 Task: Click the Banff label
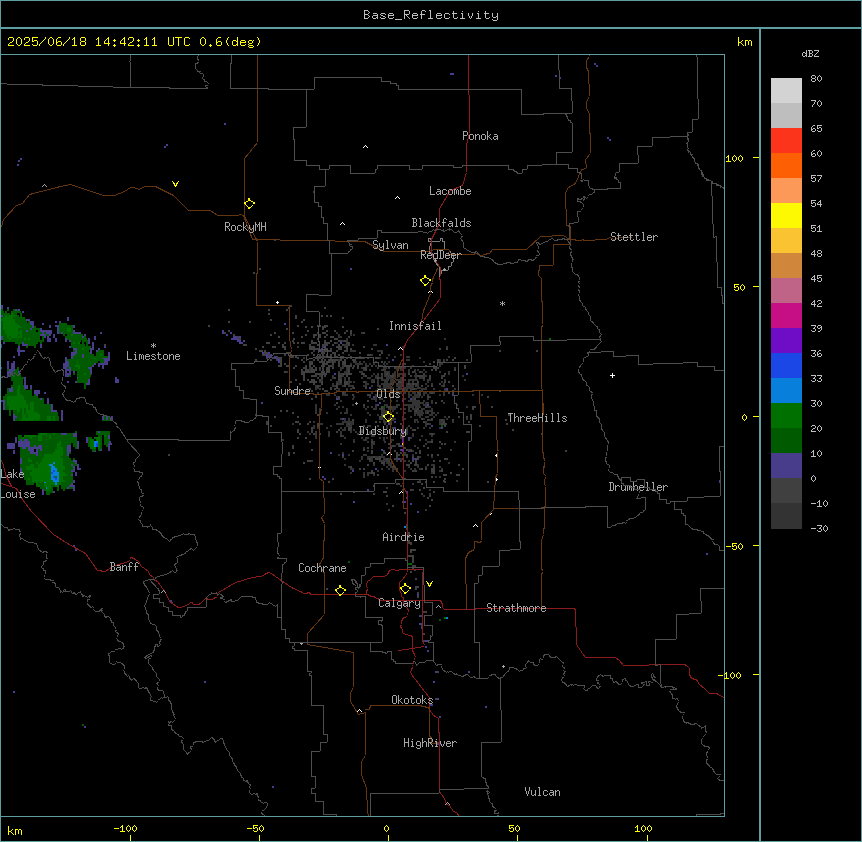click(124, 567)
